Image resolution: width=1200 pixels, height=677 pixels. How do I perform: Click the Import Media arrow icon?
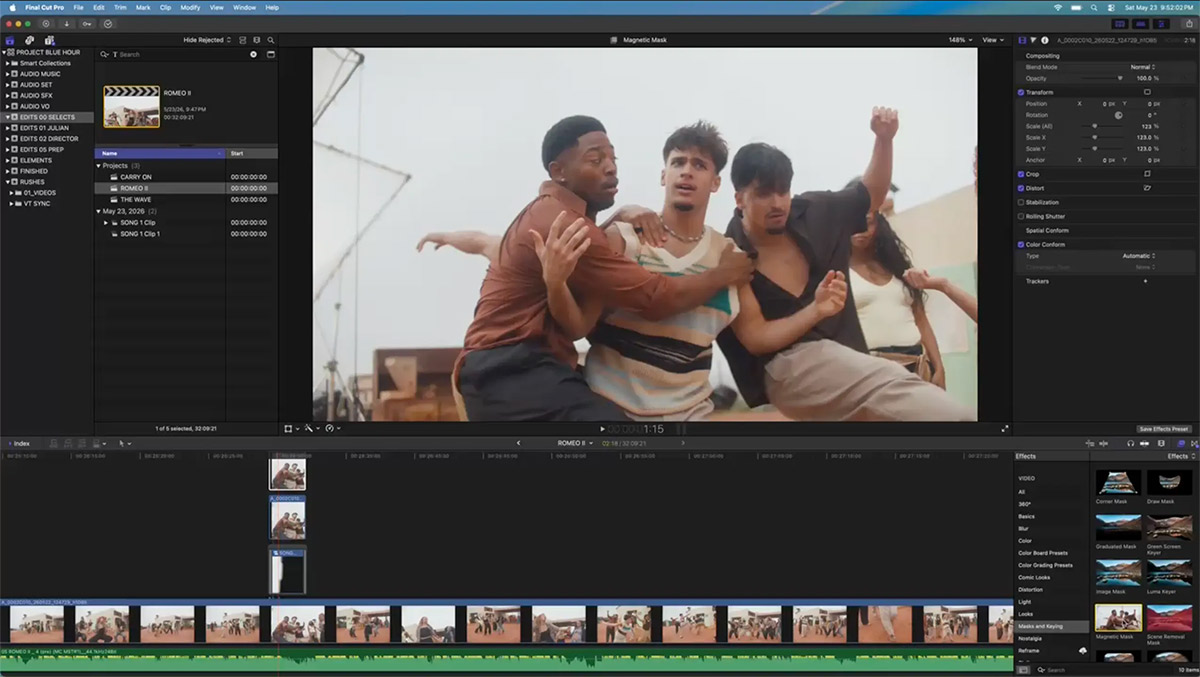(67, 23)
